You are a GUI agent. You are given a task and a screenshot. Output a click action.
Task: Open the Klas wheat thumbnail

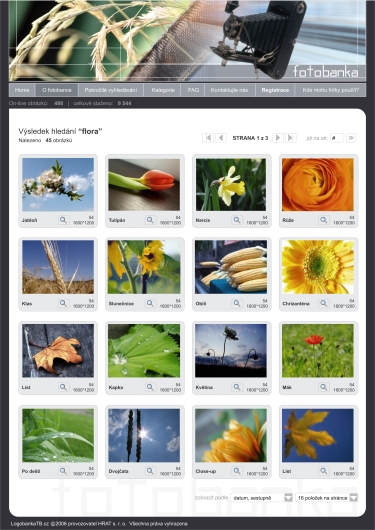(x=58, y=267)
